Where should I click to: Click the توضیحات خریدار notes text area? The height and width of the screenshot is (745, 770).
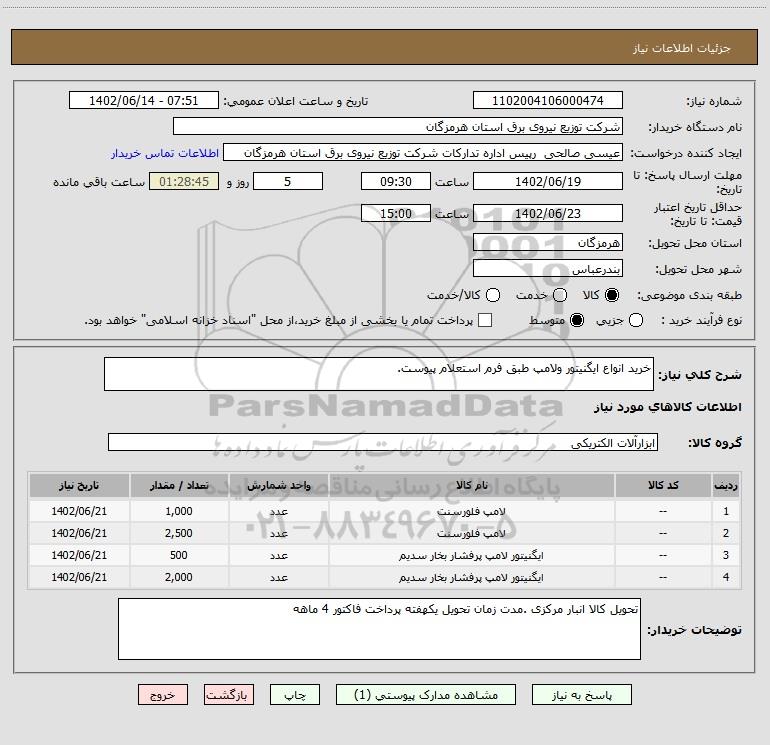[379, 629]
